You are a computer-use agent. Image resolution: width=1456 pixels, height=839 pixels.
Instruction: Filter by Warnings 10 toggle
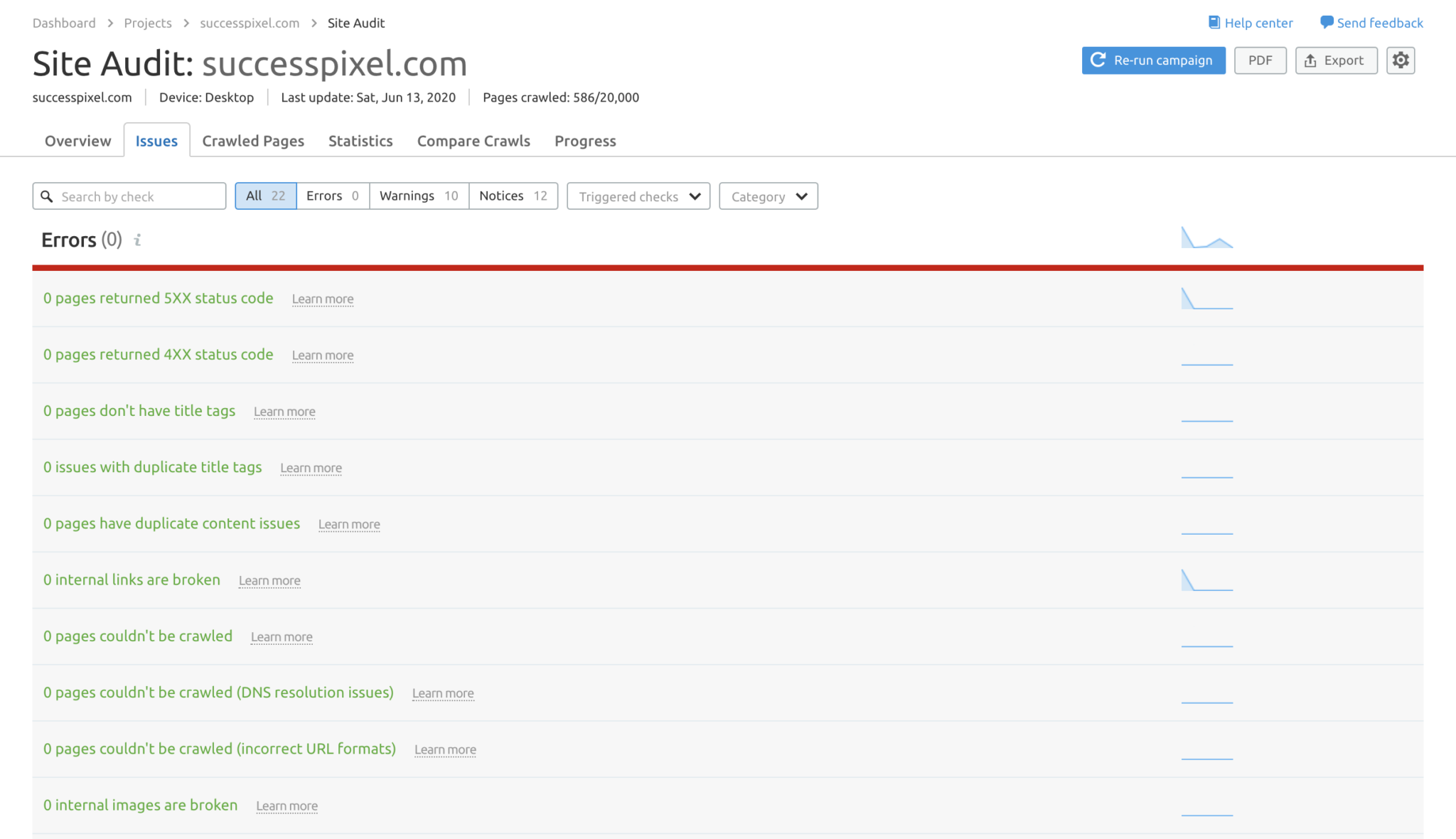pyautogui.click(x=419, y=196)
